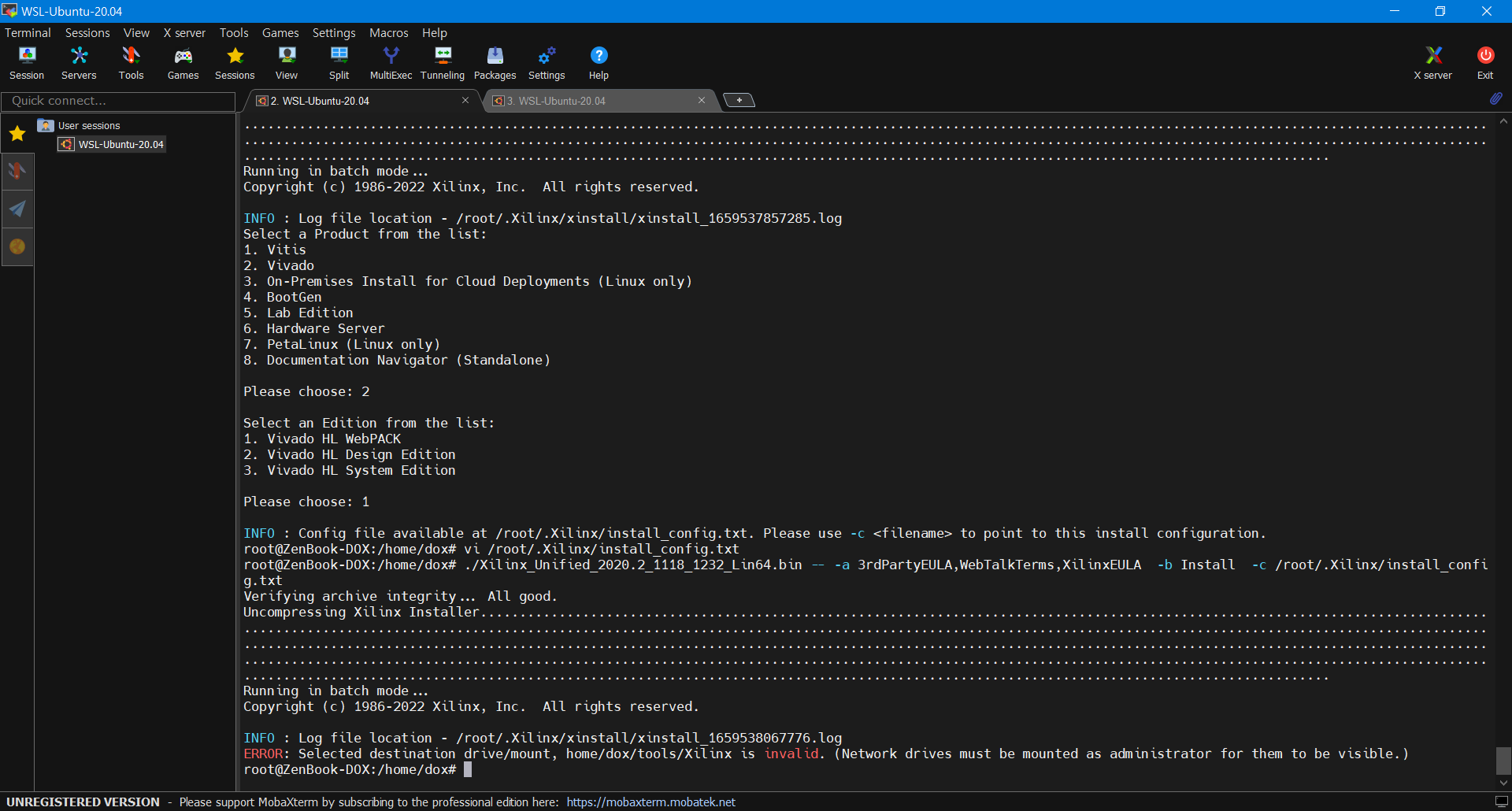Open the Terminal menu
The image size is (1512, 811).
[28, 33]
